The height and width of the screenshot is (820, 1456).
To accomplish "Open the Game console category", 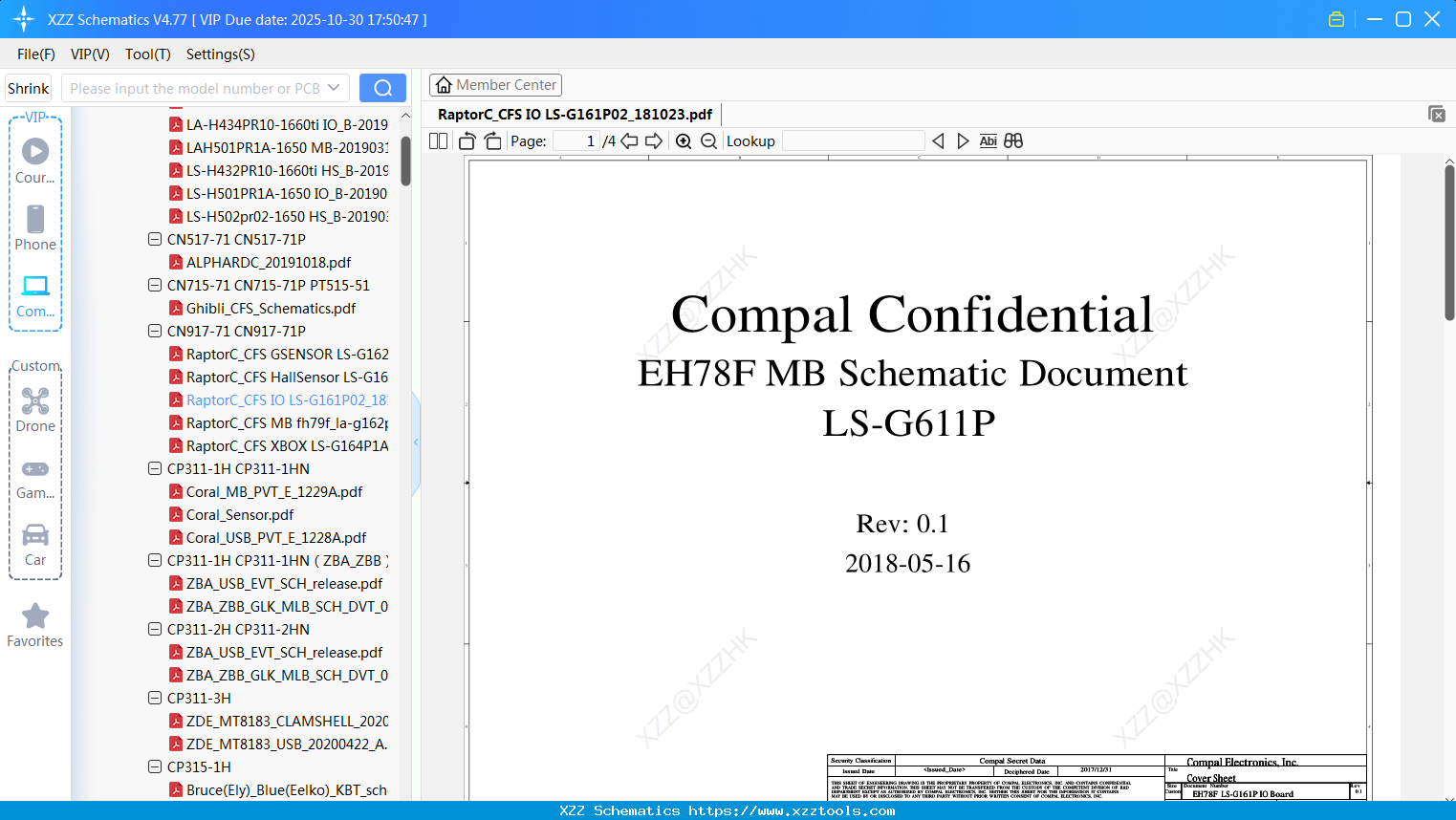I will 35,479.
